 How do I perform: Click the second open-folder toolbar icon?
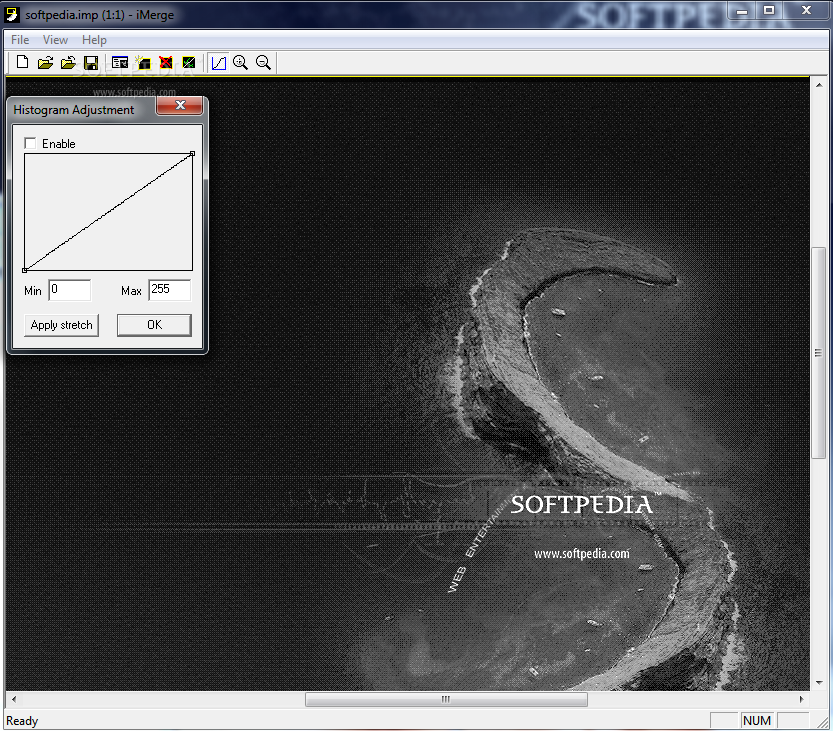pos(68,63)
